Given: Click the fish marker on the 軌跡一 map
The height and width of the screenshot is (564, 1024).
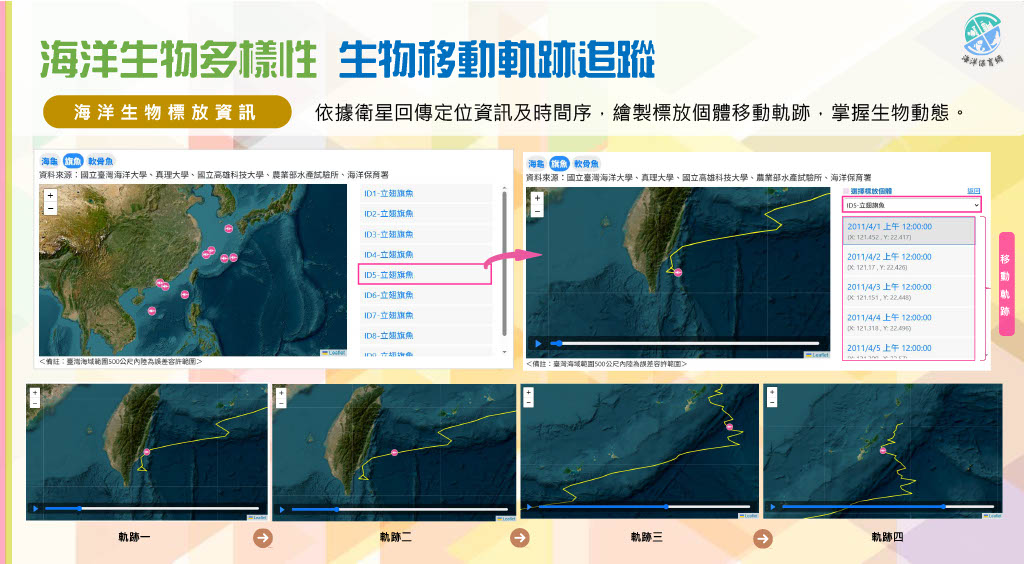Looking at the screenshot, I should 147,452.
